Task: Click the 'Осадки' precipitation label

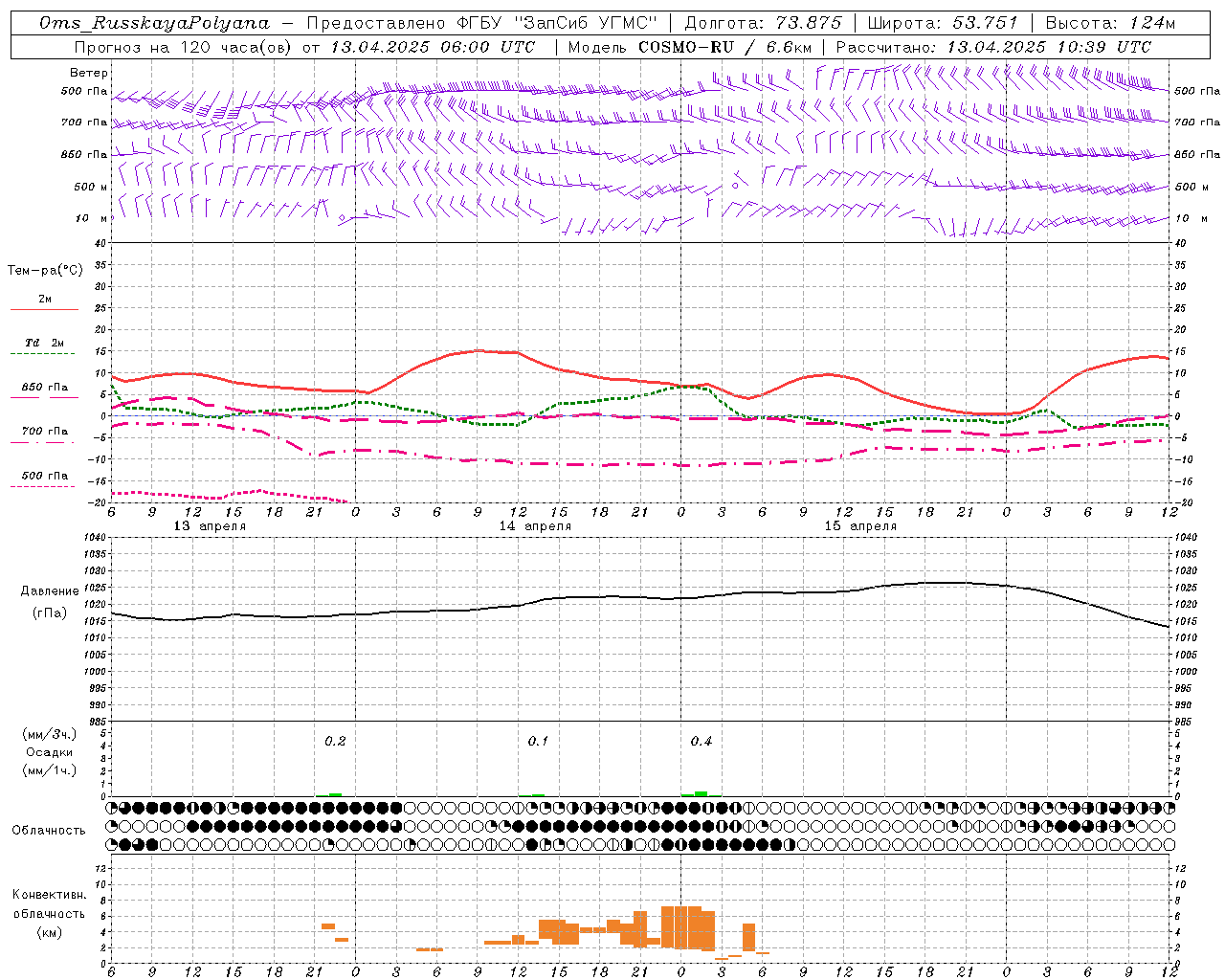Action: coord(50,752)
